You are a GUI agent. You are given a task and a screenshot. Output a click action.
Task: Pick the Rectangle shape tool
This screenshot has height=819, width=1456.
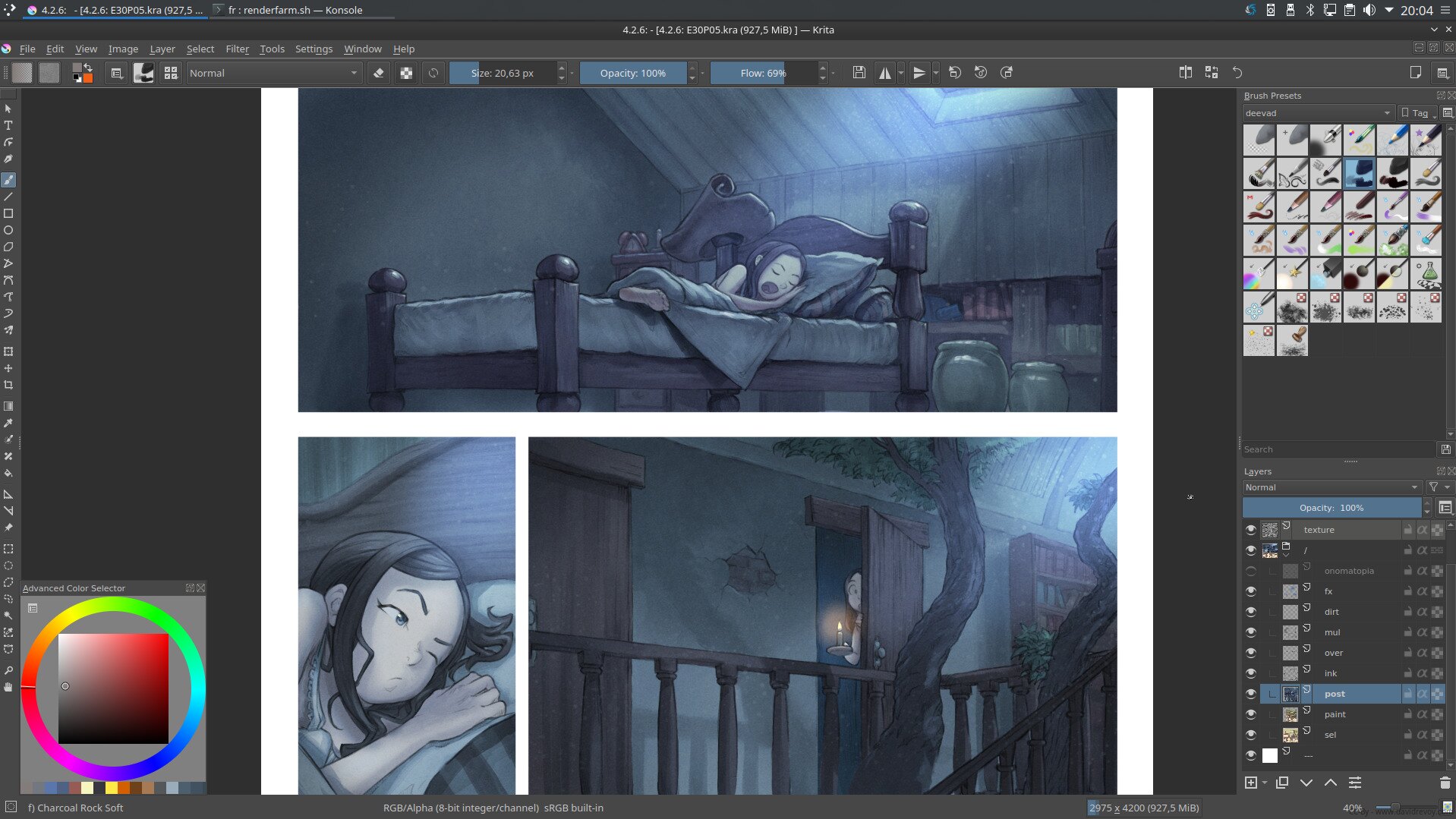8,214
